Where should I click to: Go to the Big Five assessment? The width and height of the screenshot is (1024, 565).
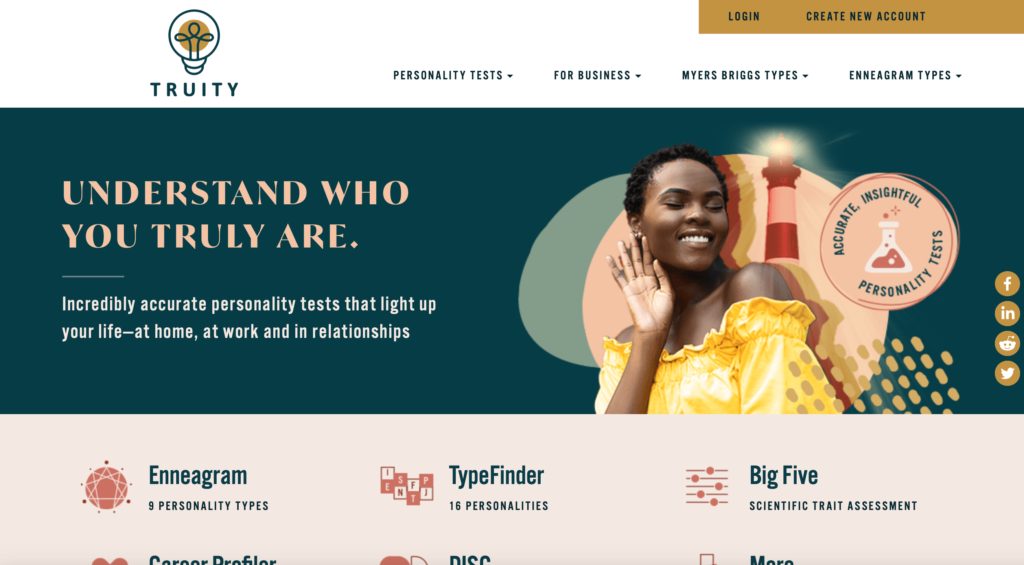(784, 476)
